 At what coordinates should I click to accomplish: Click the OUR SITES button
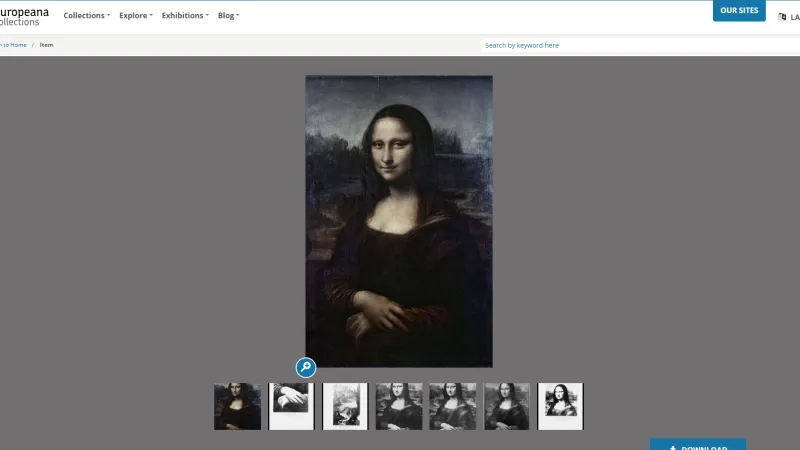[739, 10]
